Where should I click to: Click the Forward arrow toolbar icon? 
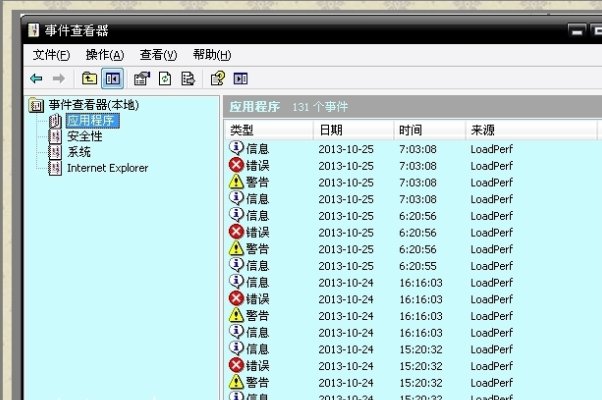(x=58, y=79)
